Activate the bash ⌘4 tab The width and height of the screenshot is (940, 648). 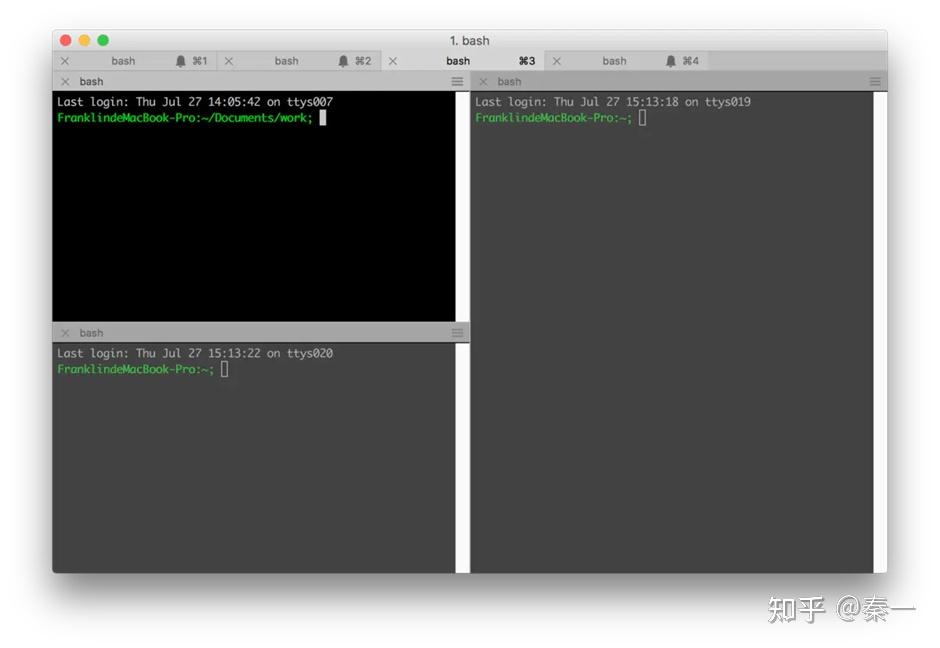[x=614, y=60]
